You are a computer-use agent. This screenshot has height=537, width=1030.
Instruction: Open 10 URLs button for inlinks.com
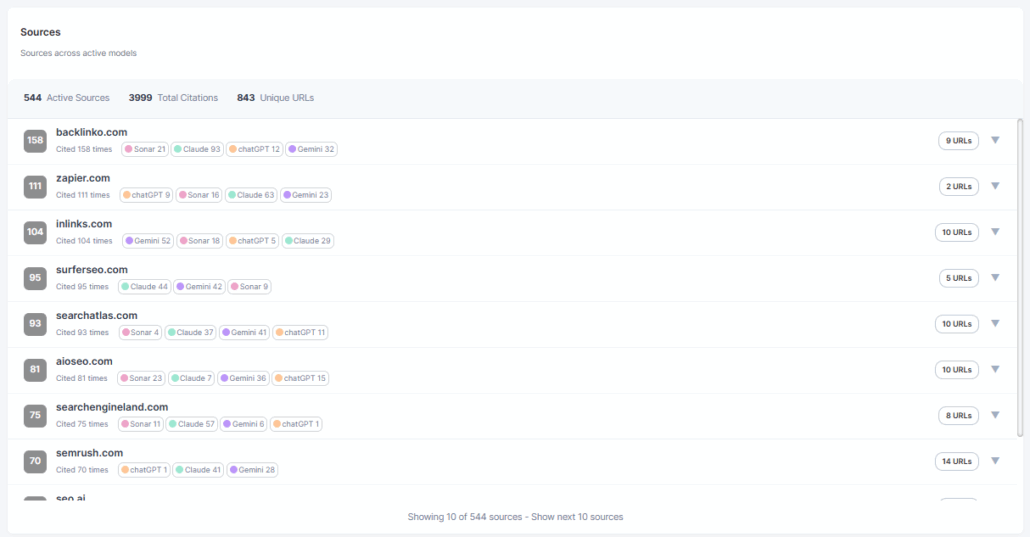click(956, 232)
